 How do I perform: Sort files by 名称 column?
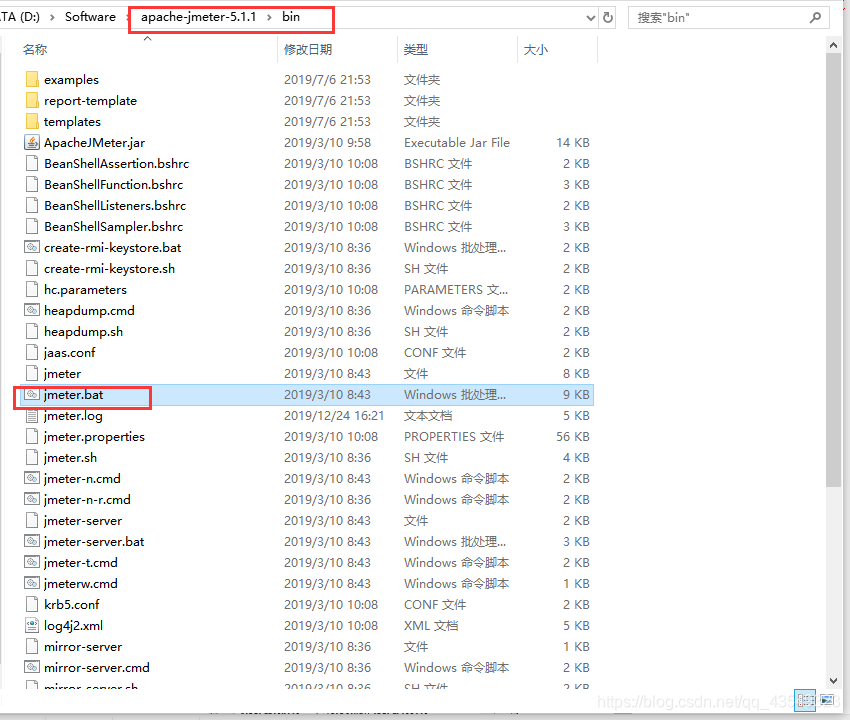(x=35, y=49)
